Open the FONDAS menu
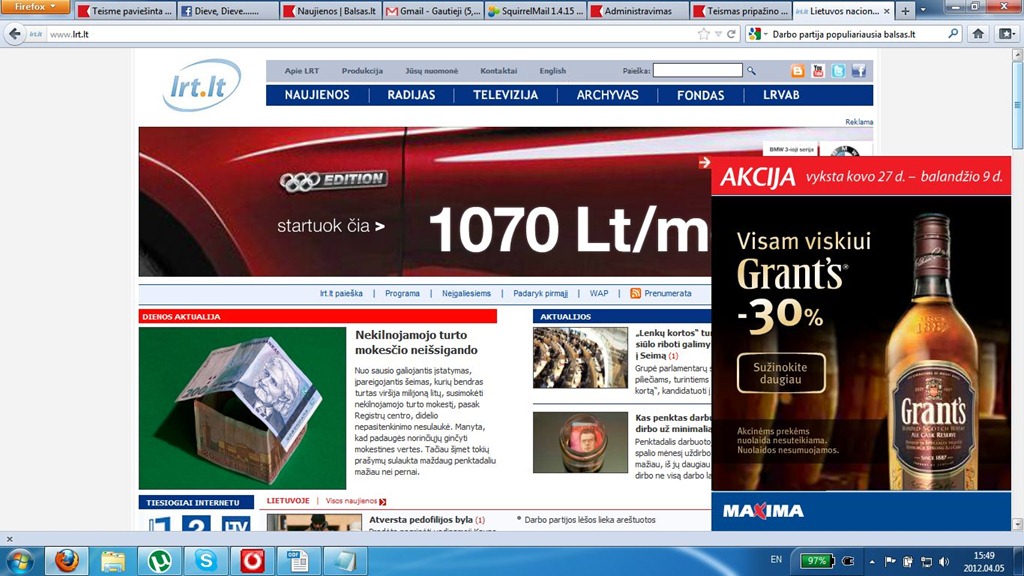The width and height of the screenshot is (1024, 576). [x=700, y=95]
